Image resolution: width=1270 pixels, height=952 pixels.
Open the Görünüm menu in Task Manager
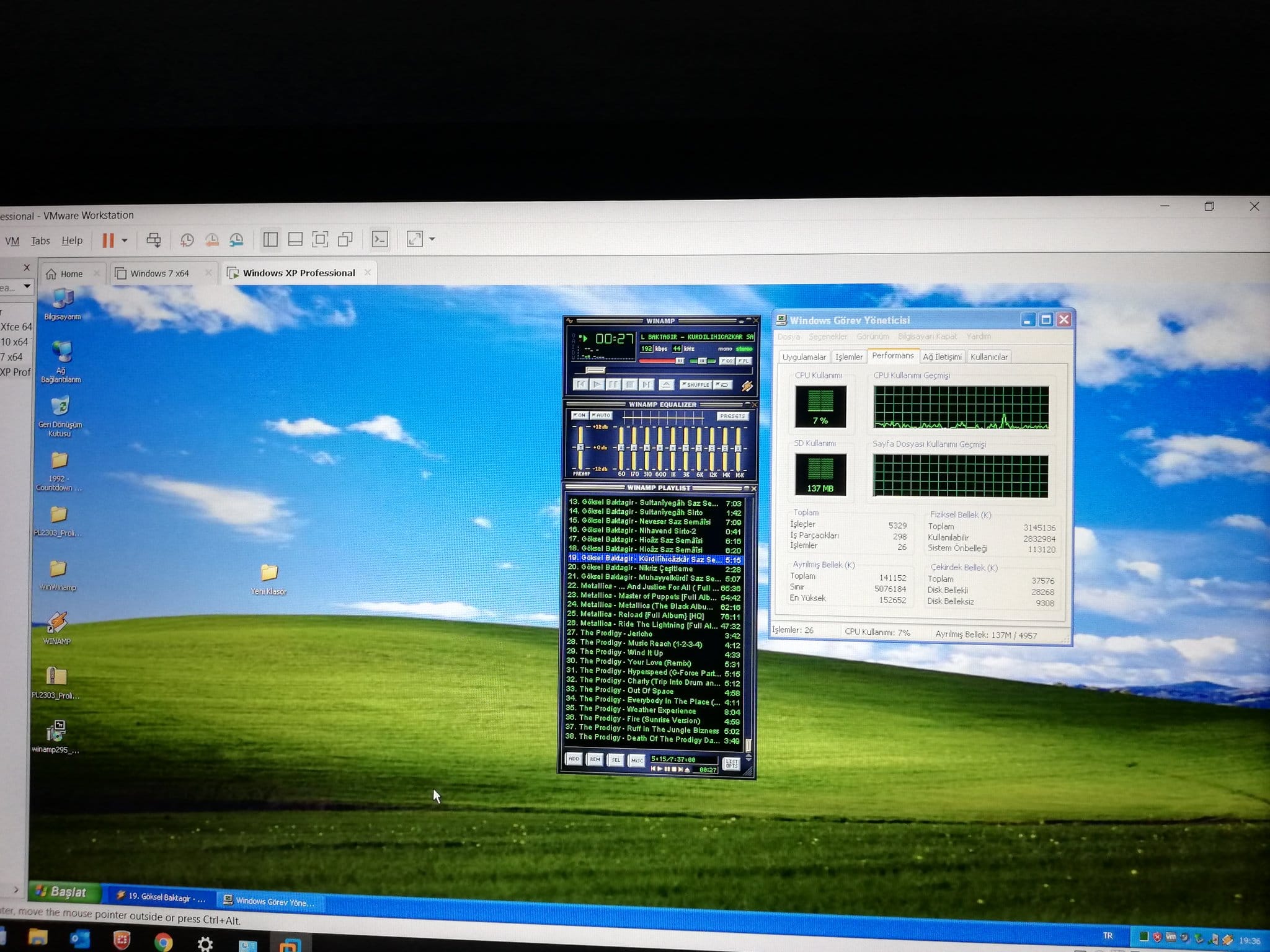tap(873, 337)
